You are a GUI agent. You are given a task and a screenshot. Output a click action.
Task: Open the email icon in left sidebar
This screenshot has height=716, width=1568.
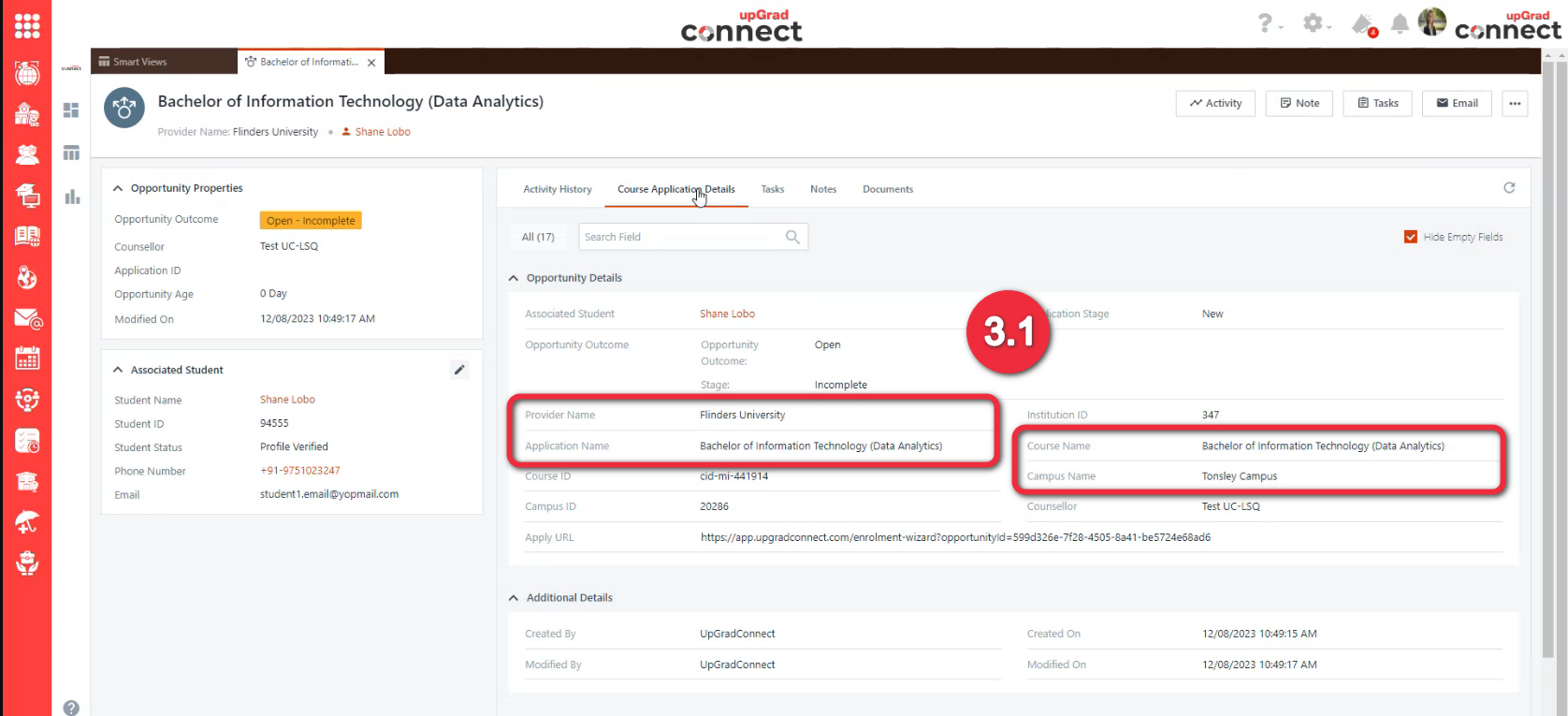(x=27, y=319)
